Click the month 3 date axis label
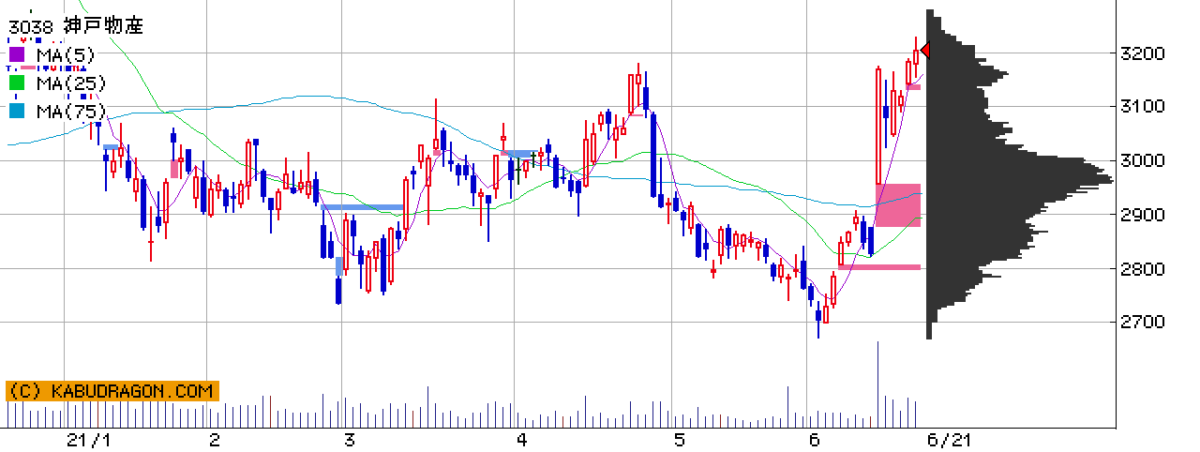The width and height of the screenshot is (1200, 452). point(349,439)
